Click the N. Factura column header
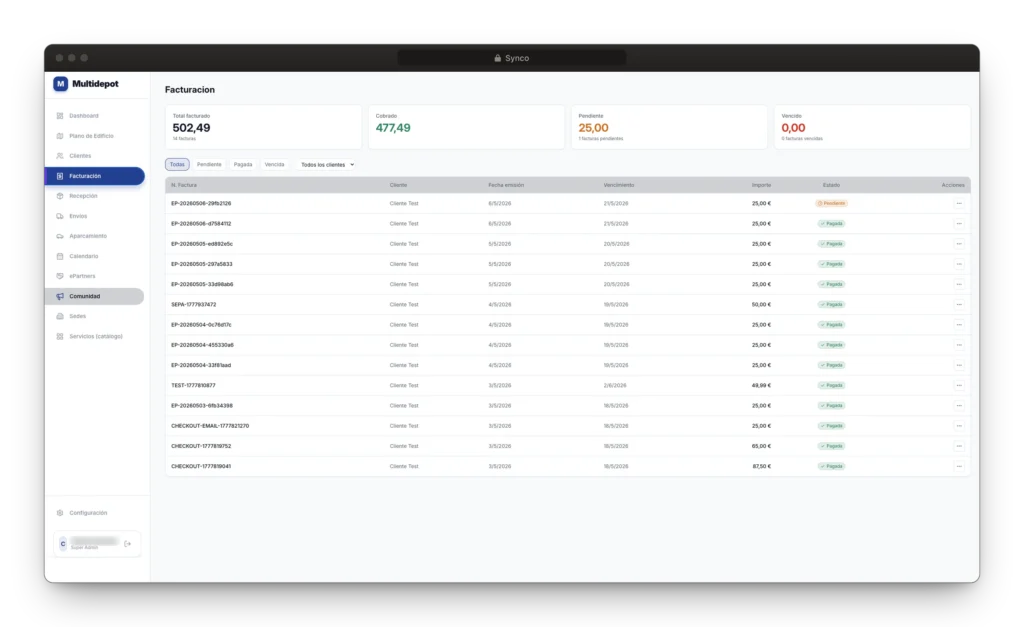The image size is (1024, 627). pos(184,185)
